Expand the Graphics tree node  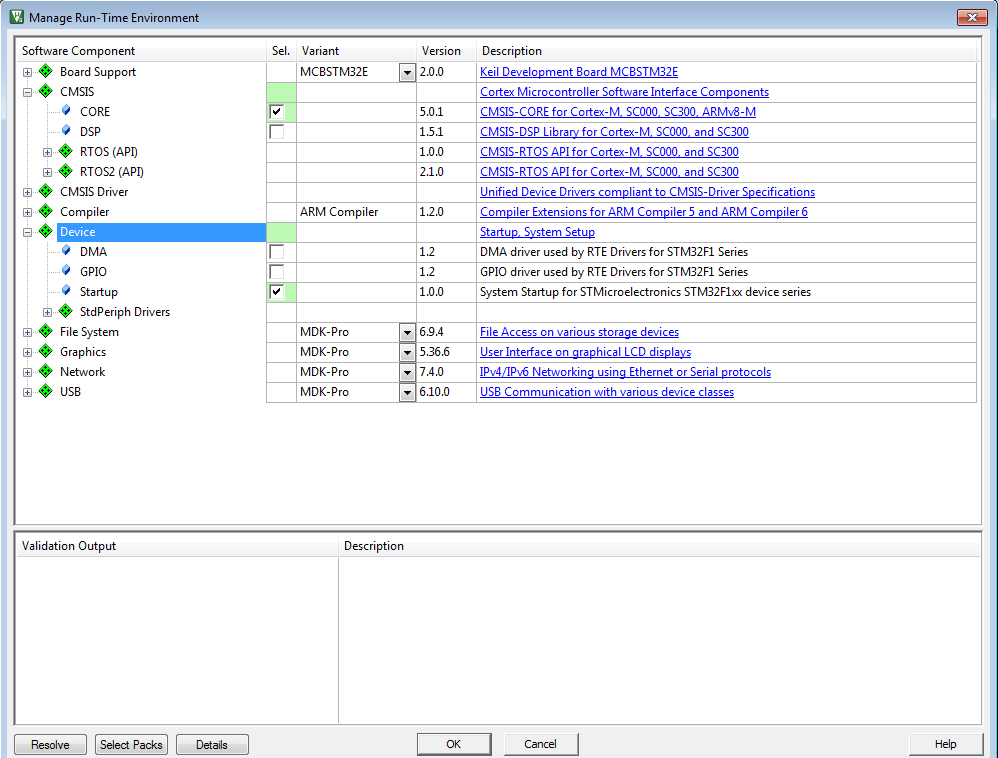[27, 353]
